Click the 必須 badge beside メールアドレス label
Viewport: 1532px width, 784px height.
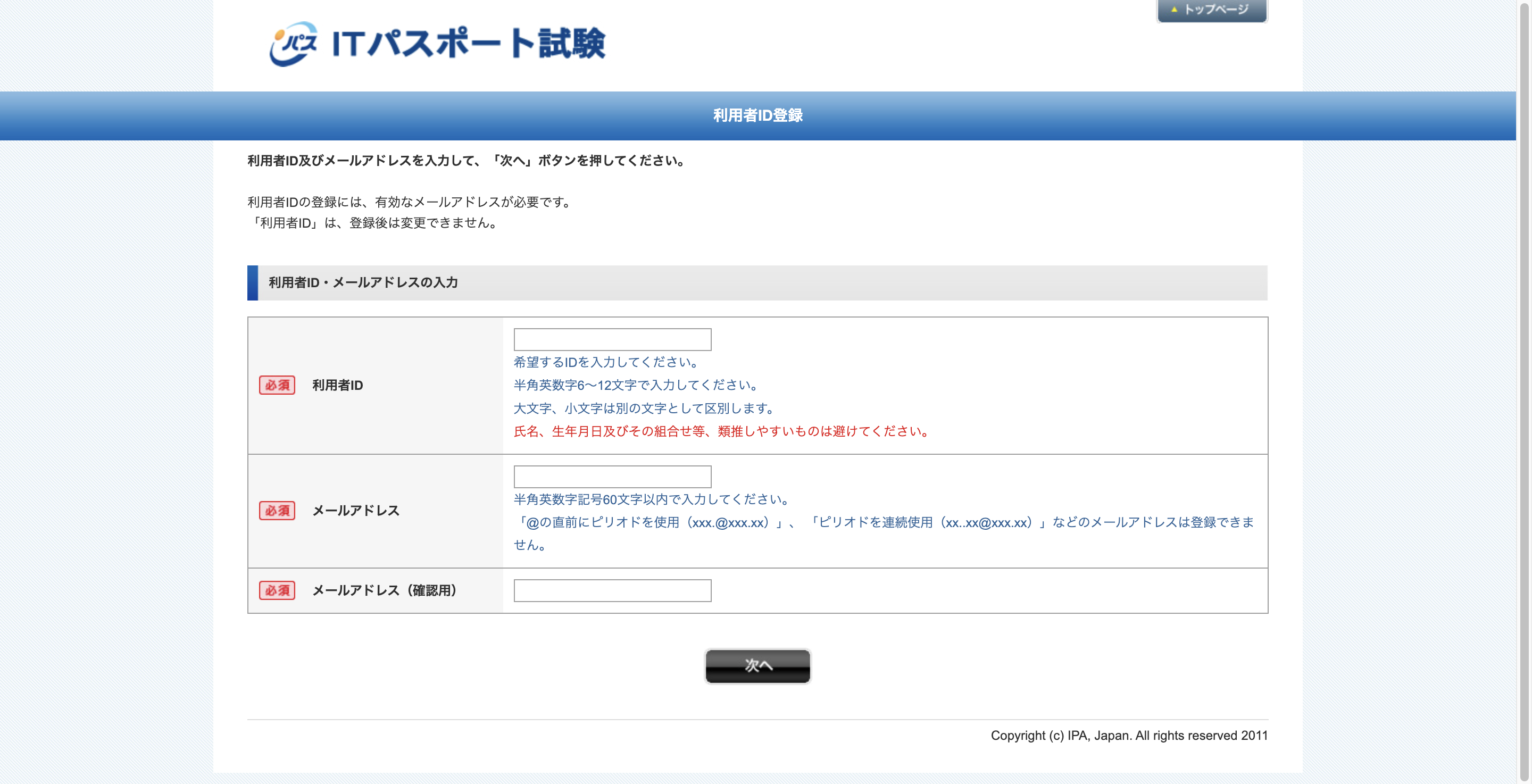point(277,511)
